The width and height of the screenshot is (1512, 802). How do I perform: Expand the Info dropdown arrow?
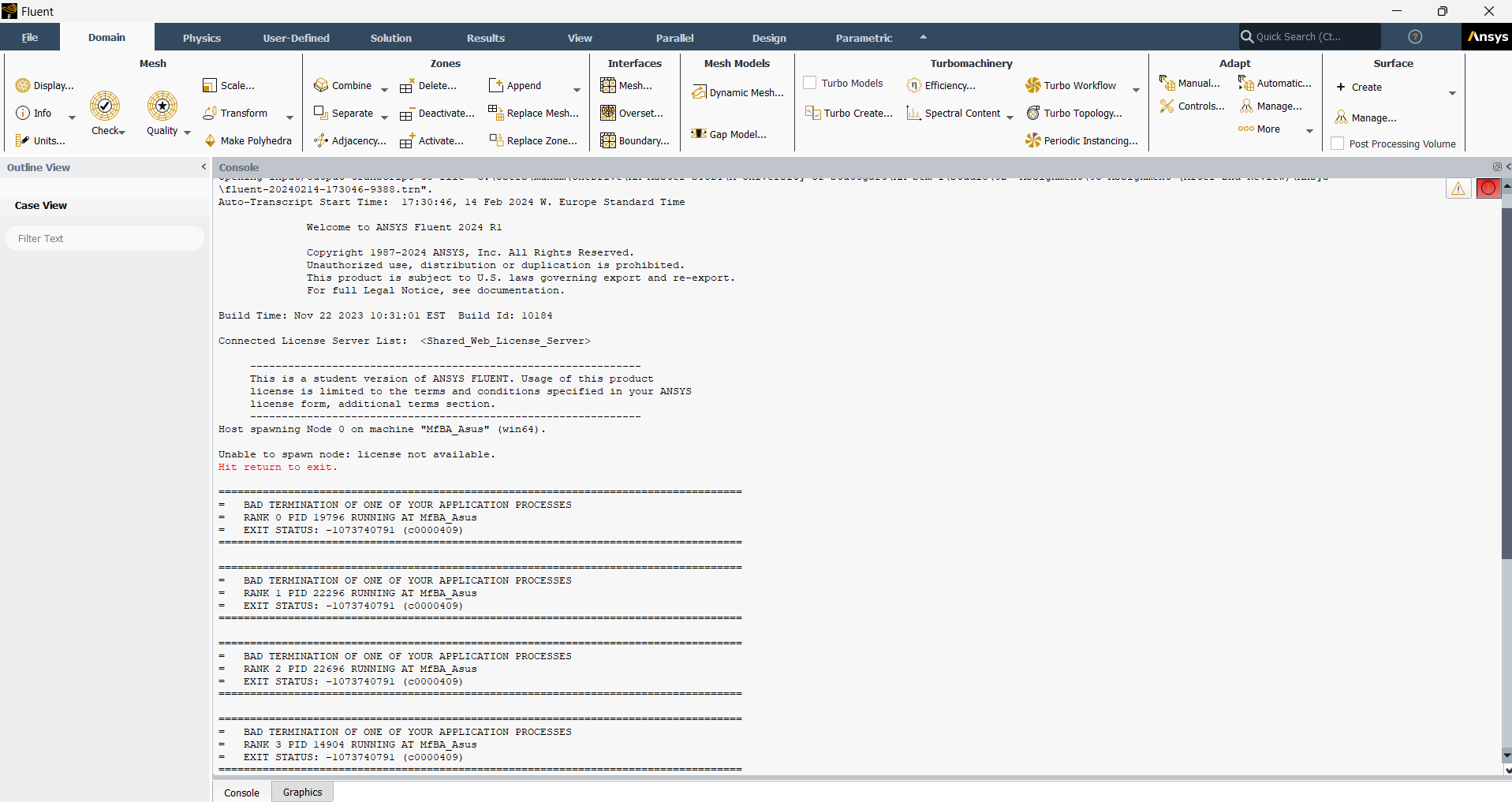point(72,118)
